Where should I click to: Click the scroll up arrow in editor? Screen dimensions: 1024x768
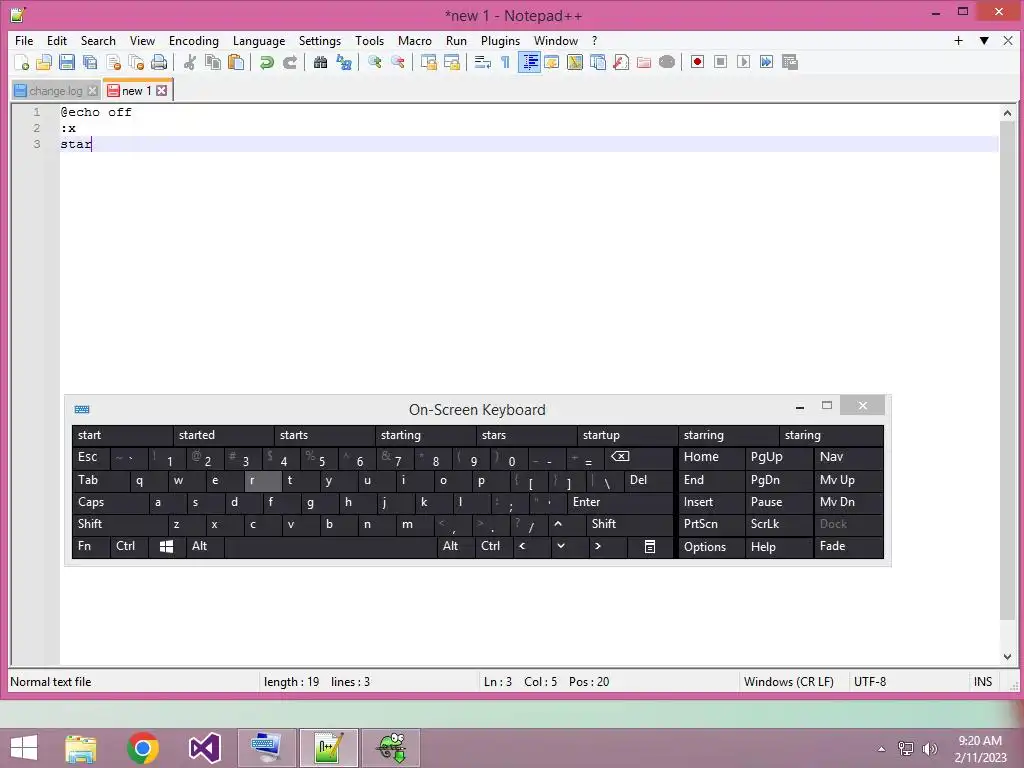[1007, 113]
